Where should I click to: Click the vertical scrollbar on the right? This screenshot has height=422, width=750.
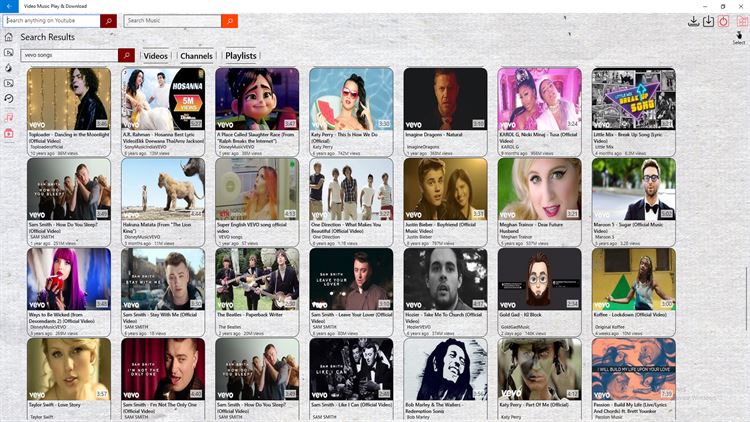pos(747,298)
